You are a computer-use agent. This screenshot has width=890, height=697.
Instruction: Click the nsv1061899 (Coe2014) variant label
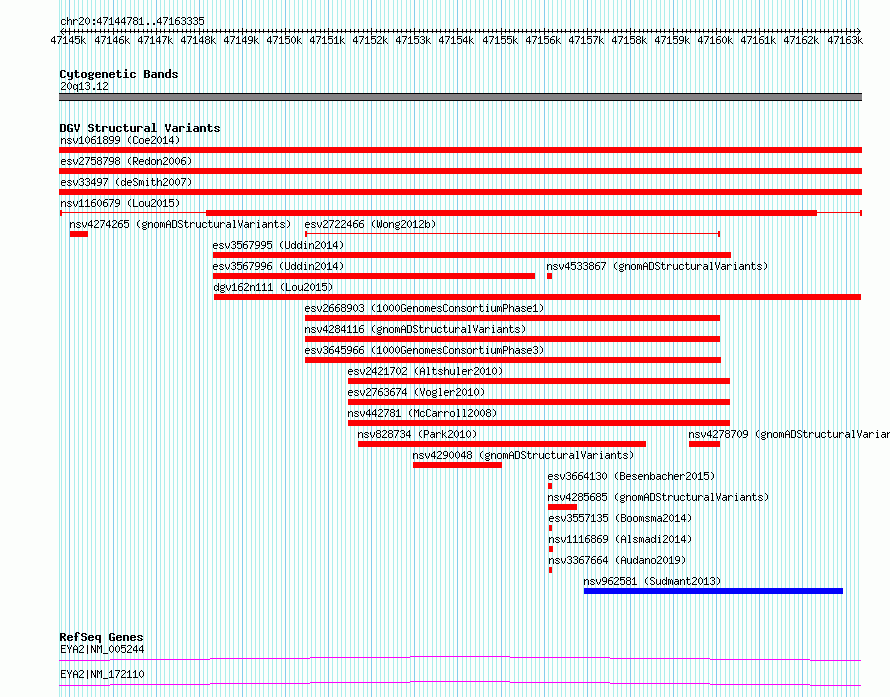[x=120, y=140]
